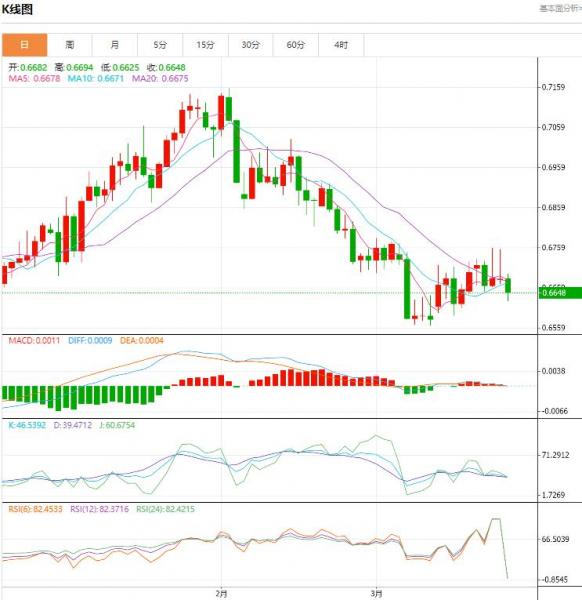The image size is (582, 600).
Task: Click the 3月 date marker on time axis
Action: coord(377,593)
